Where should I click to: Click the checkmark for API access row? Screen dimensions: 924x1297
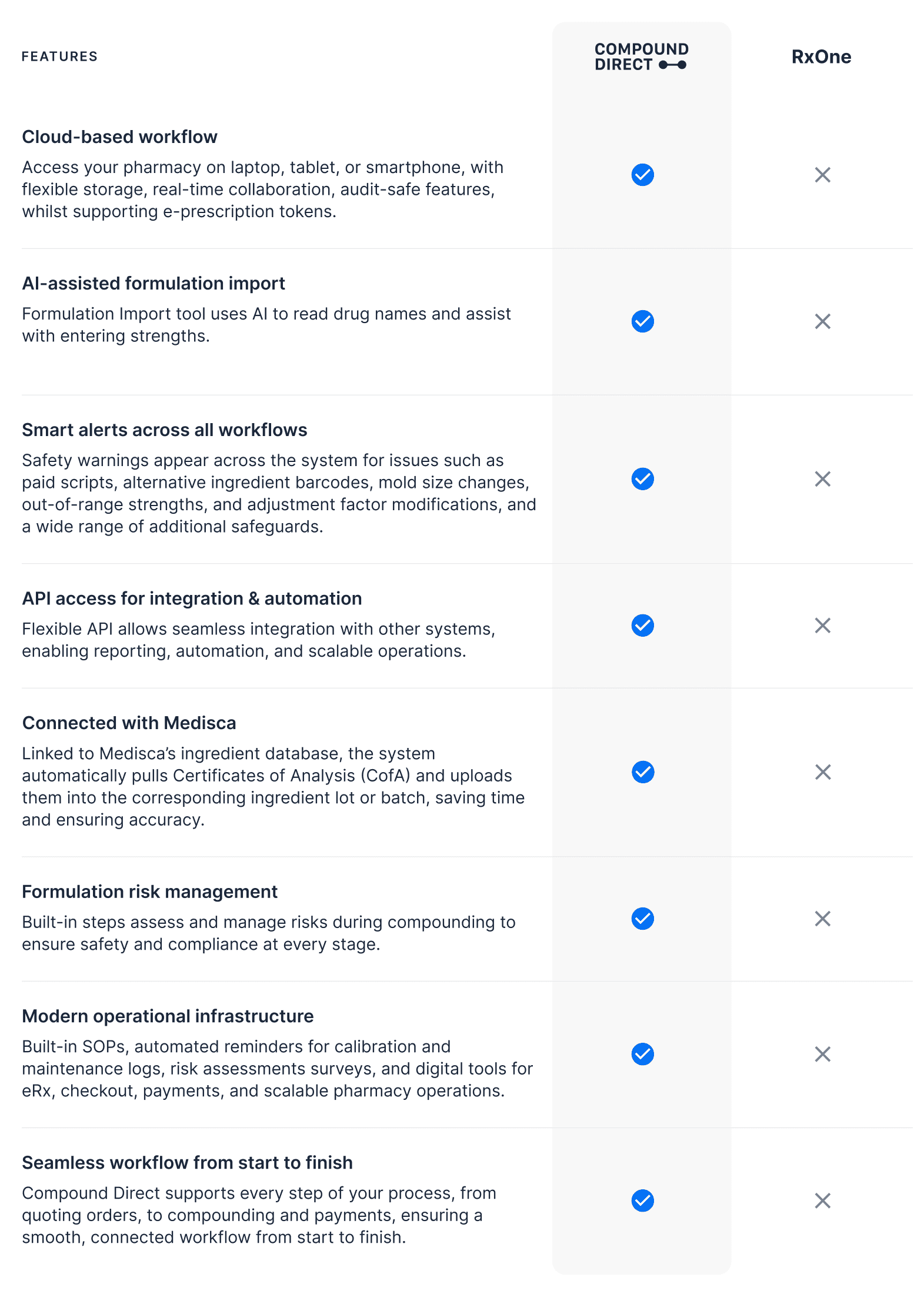click(x=642, y=626)
